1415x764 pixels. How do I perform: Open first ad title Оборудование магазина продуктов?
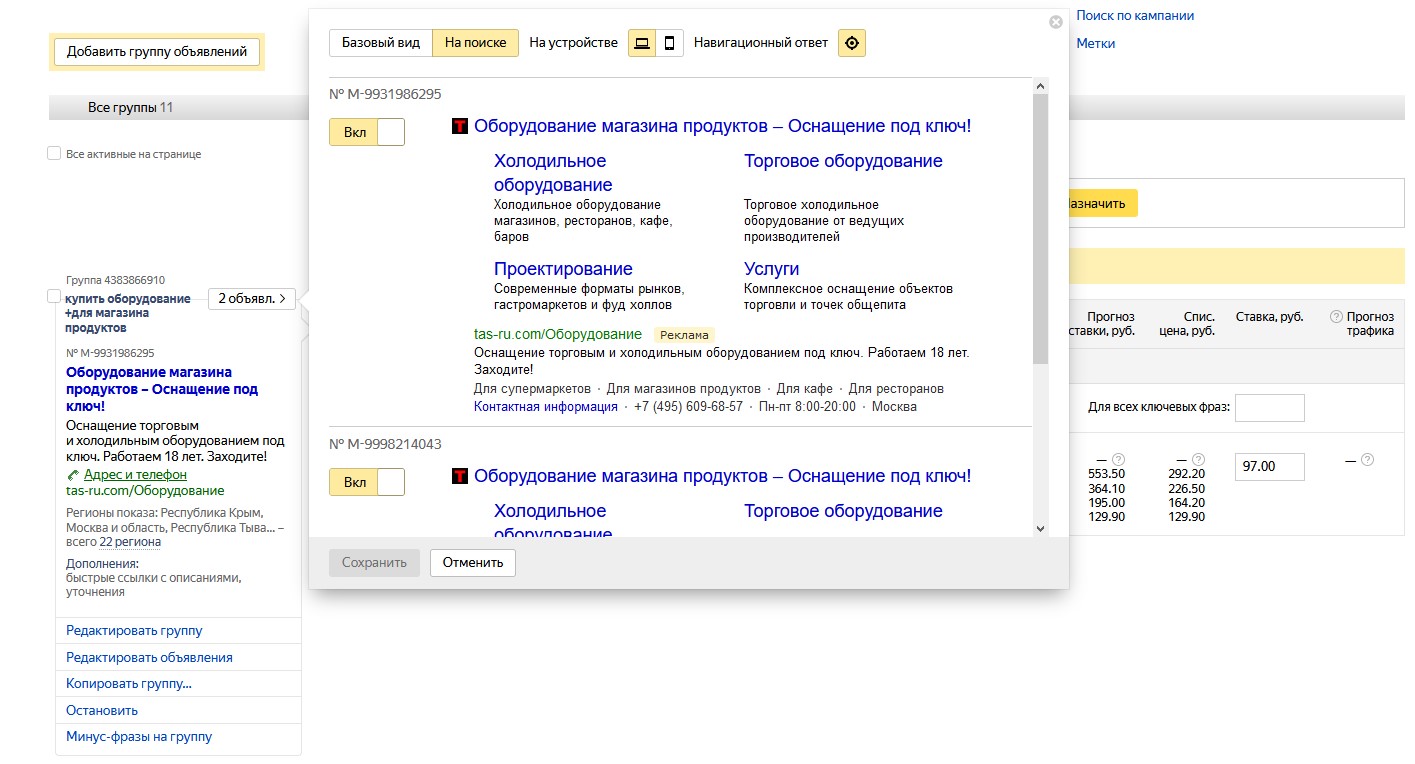point(722,126)
